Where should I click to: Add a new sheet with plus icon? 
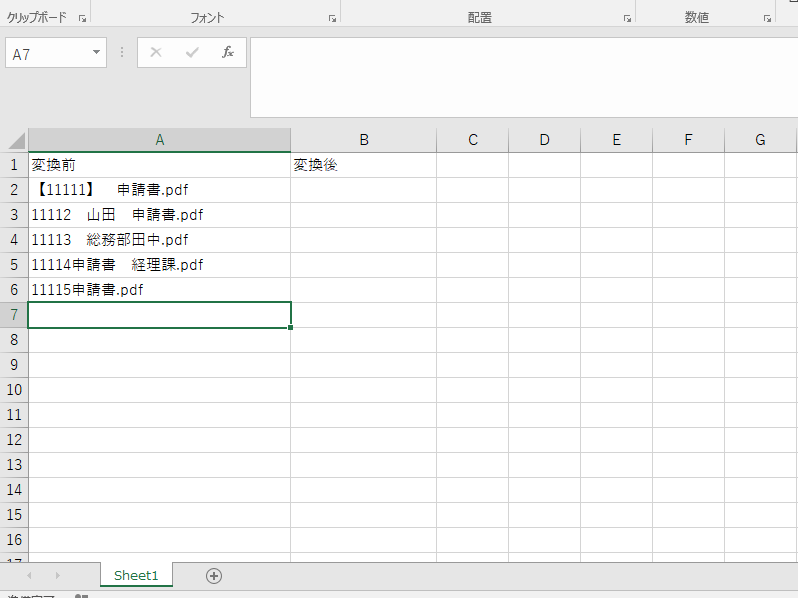coord(214,576)
